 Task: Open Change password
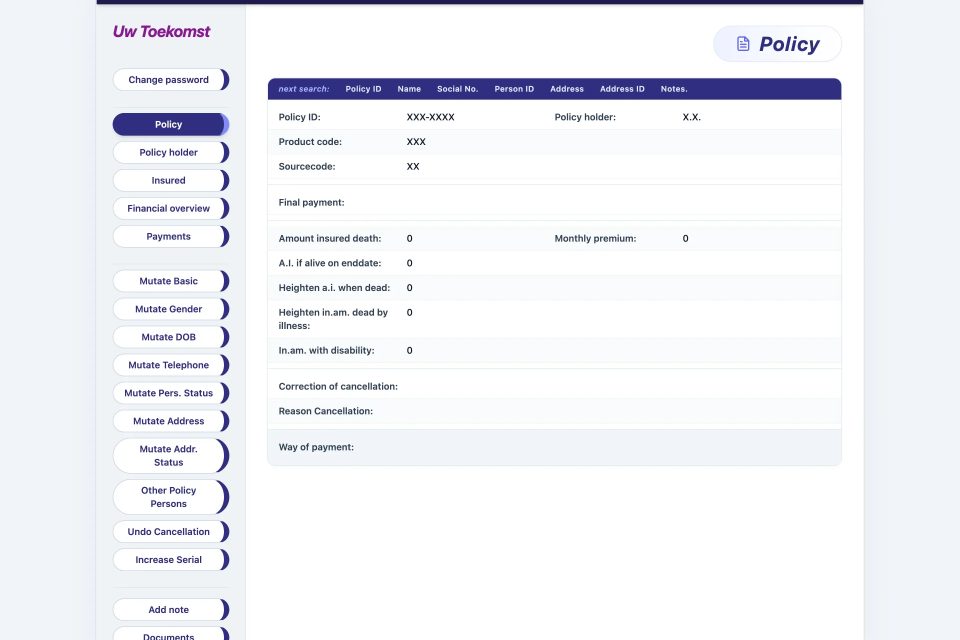click(170, 80)
